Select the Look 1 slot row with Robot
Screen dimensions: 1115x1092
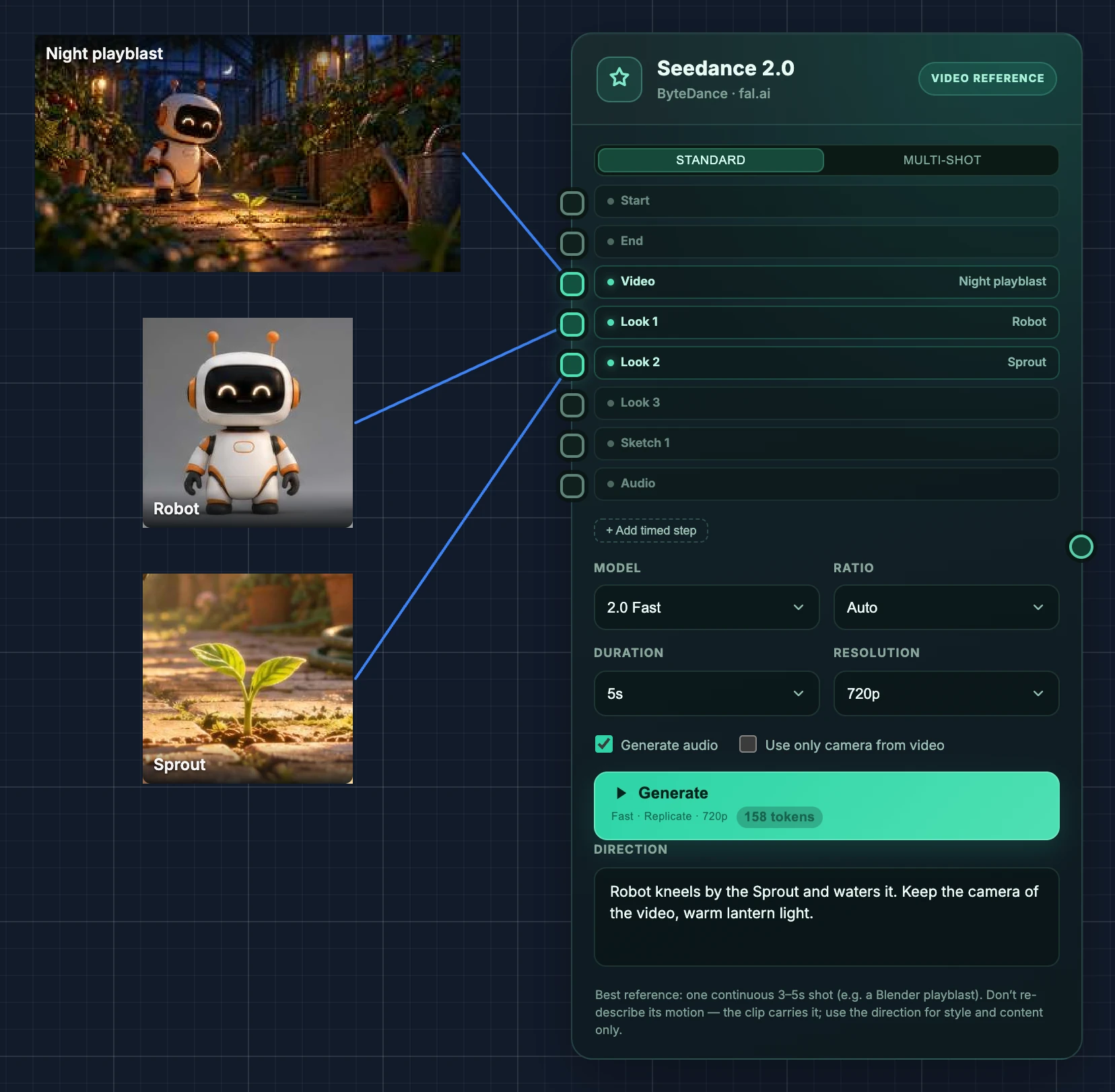point(826,322)
